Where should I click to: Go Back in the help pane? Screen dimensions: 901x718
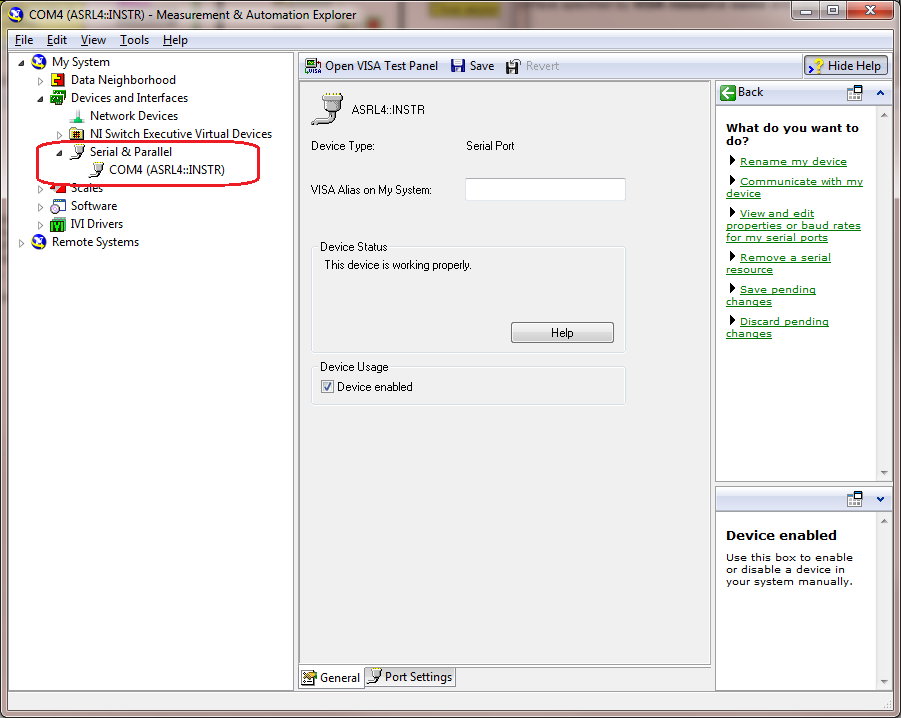pos(741,92)
